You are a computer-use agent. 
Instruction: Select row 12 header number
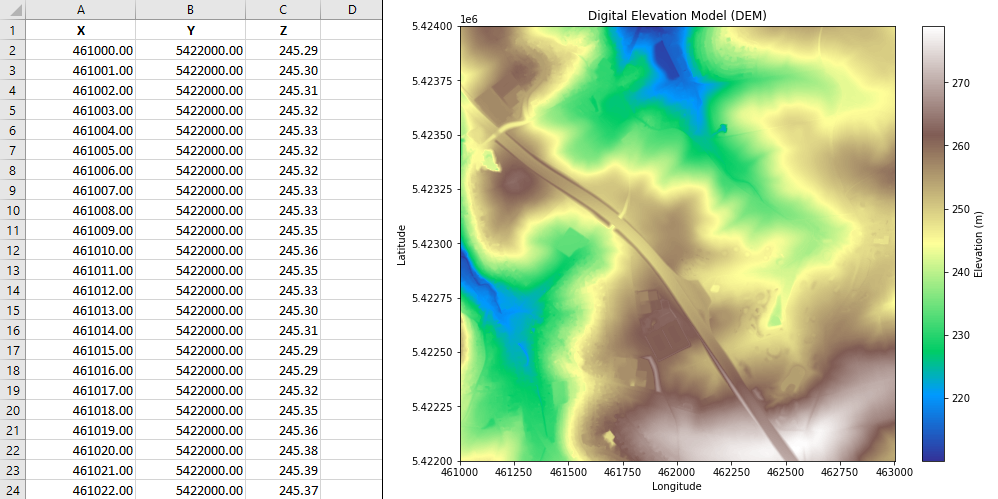click(12, 250)
